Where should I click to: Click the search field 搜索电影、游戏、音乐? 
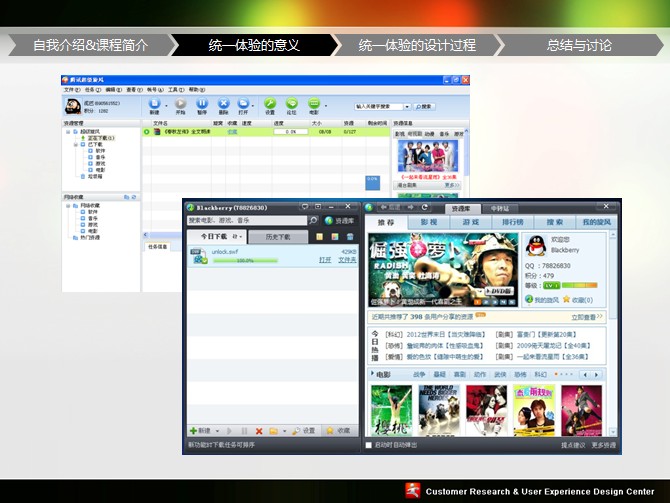(247, 220)
